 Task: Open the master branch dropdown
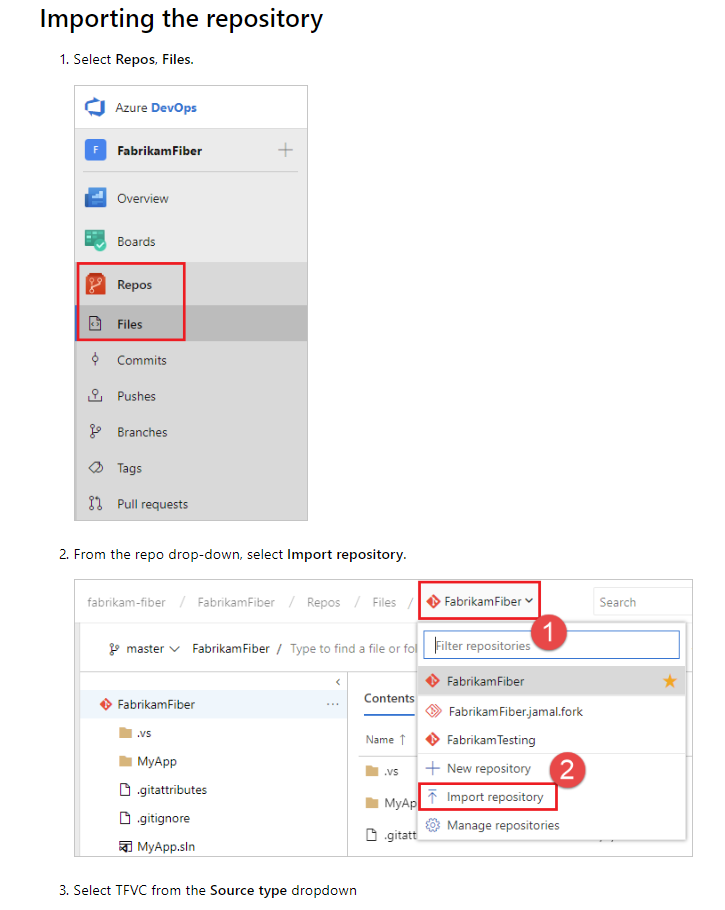[145, 649]
